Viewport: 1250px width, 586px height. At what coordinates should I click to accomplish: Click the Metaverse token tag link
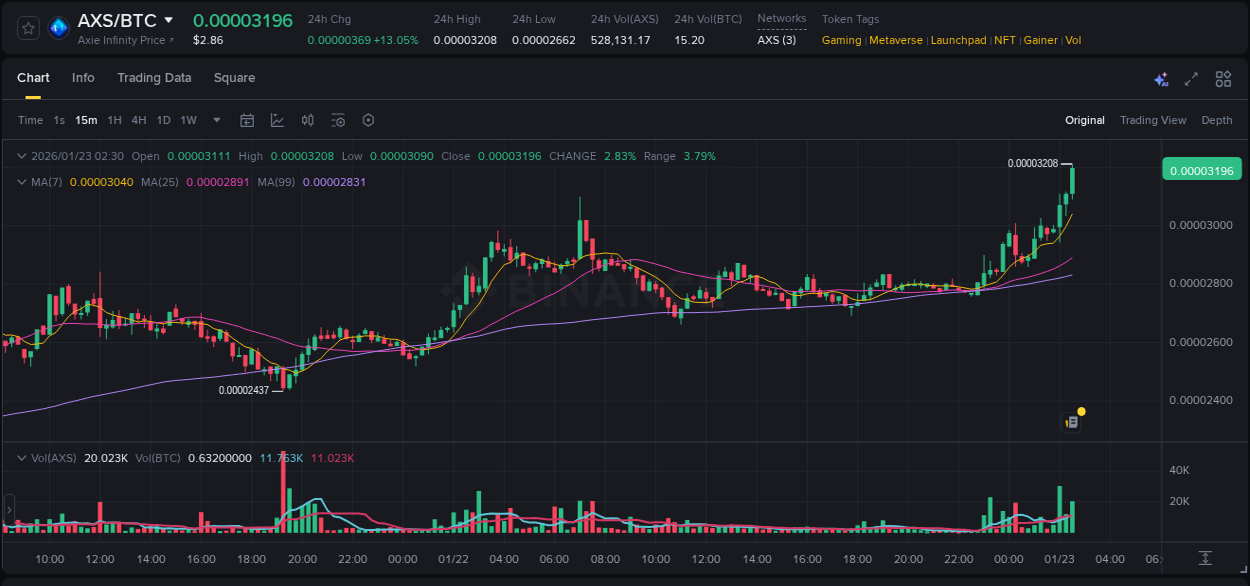896,40
